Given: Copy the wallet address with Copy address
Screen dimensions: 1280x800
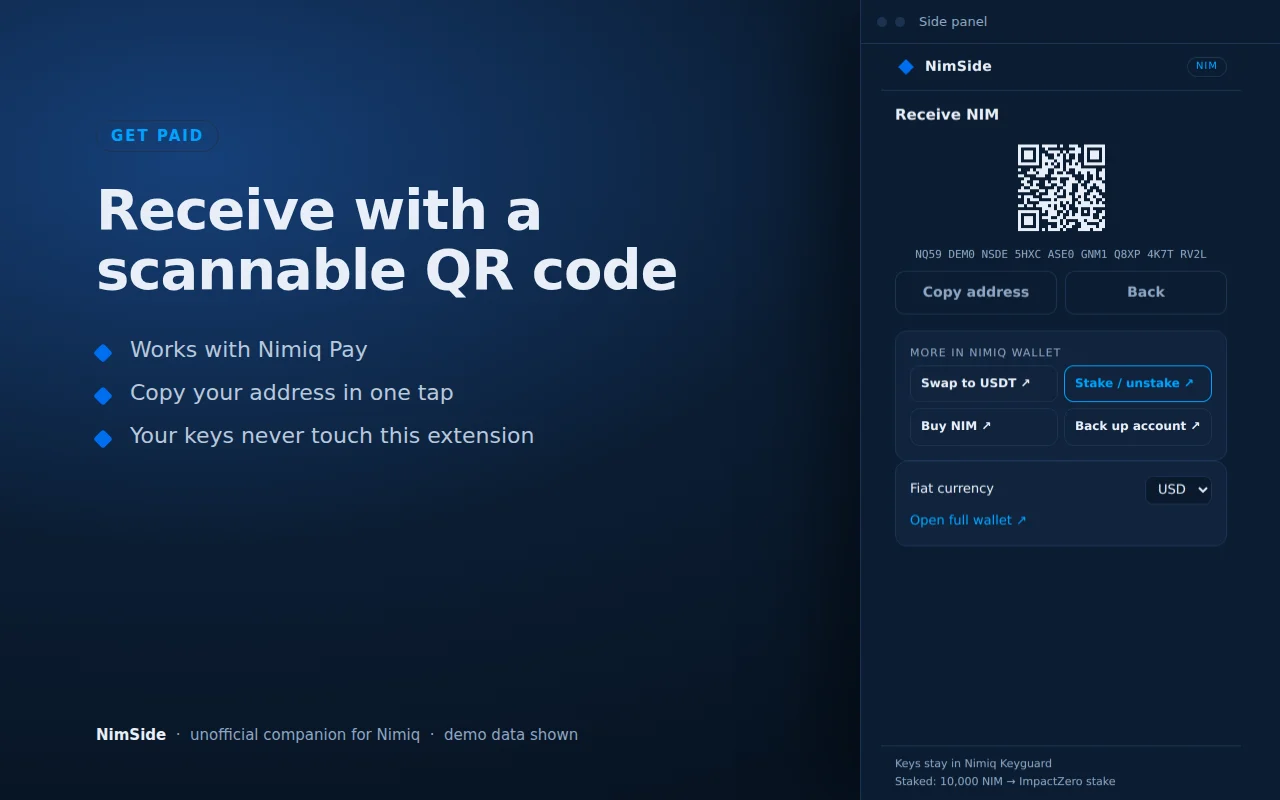Looking at the screenshot, I should tap(976, 292).
